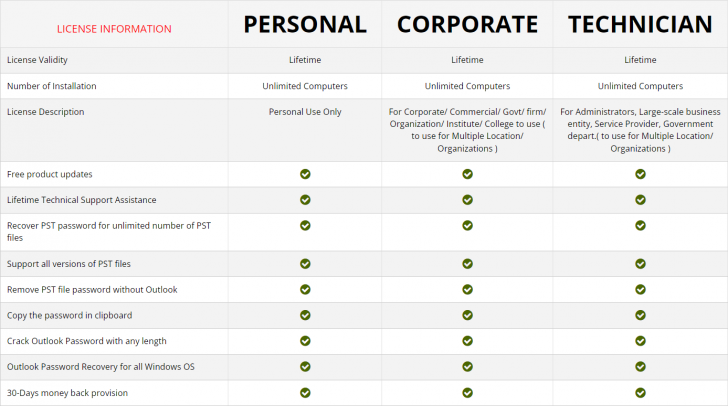This screenshot has width=728, height=406.
Task: Click Personal Use Only license description
Action: [305, 112]
